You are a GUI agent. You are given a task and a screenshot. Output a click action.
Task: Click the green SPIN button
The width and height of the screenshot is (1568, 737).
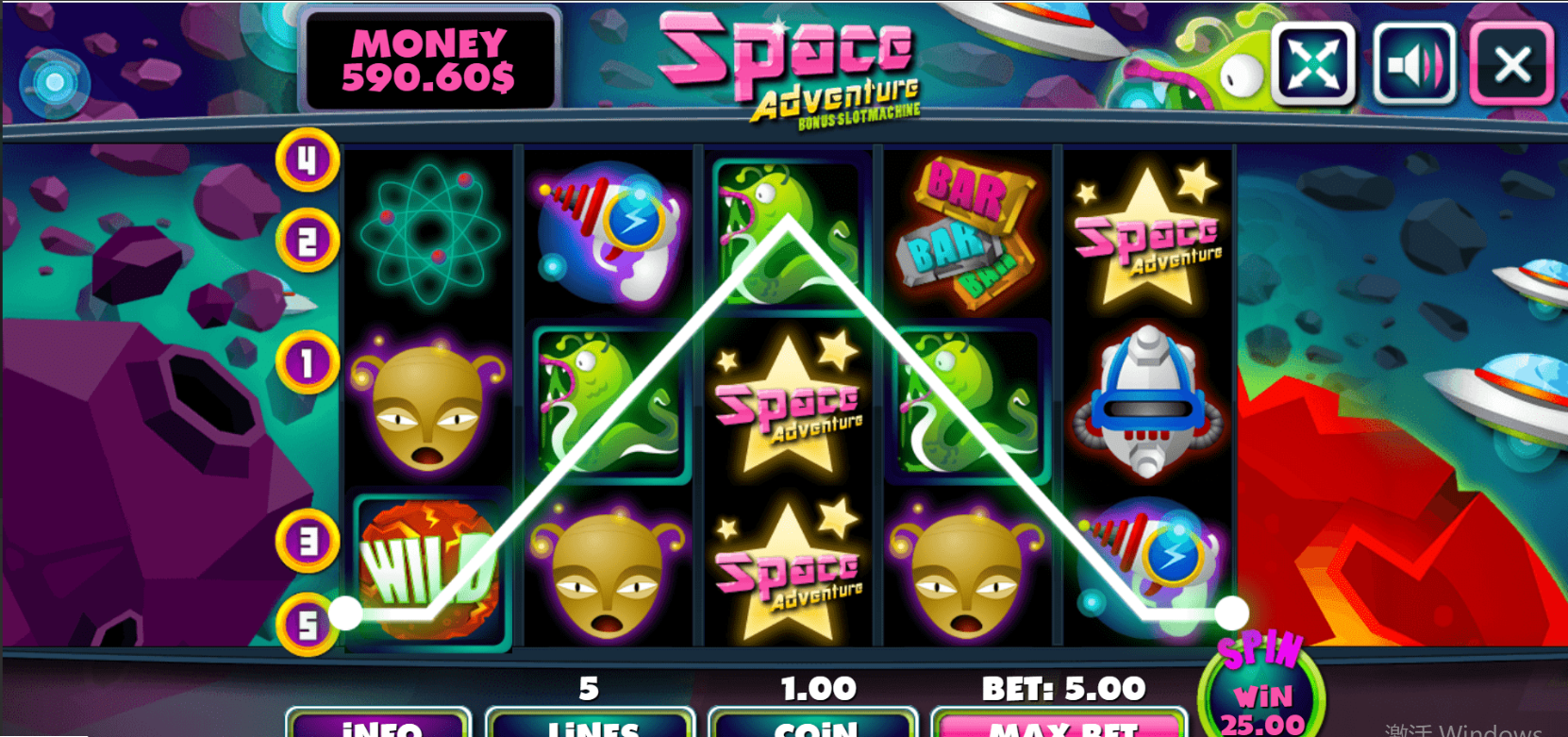click(x=1261, y=689)
